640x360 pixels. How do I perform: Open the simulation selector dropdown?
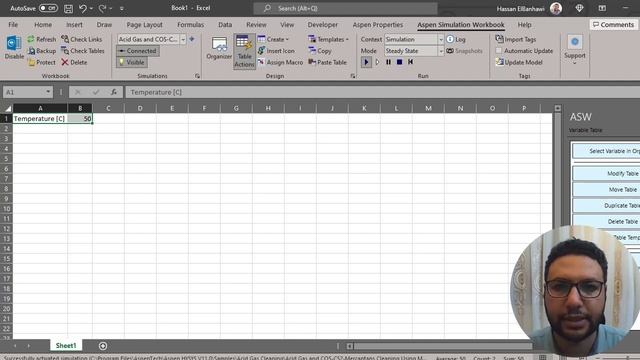(x=183, y=39)
